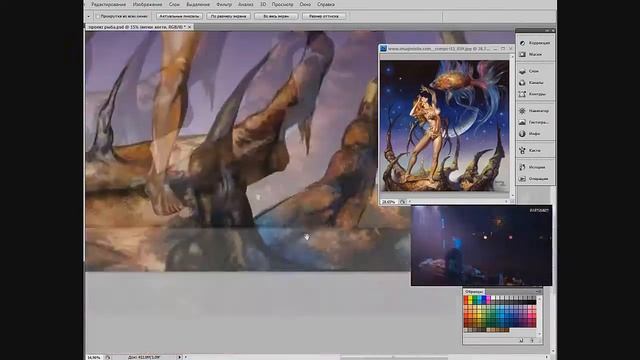
Task: Click the Fit Screen button
Action: click(228, 16)
